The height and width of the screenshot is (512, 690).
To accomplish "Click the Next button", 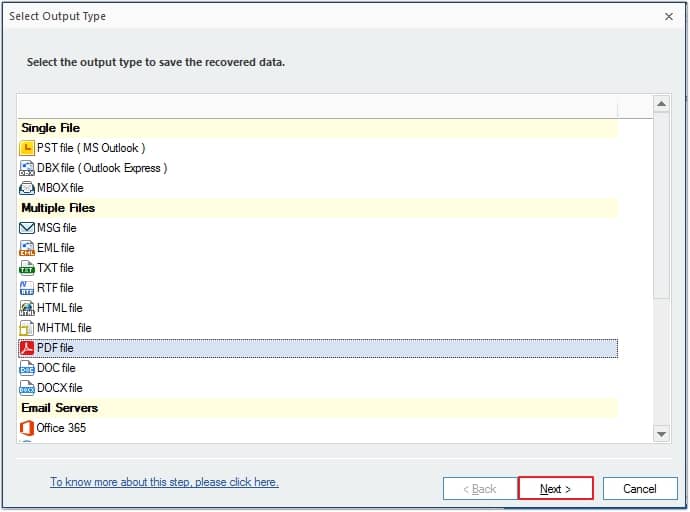I will 555,488.
